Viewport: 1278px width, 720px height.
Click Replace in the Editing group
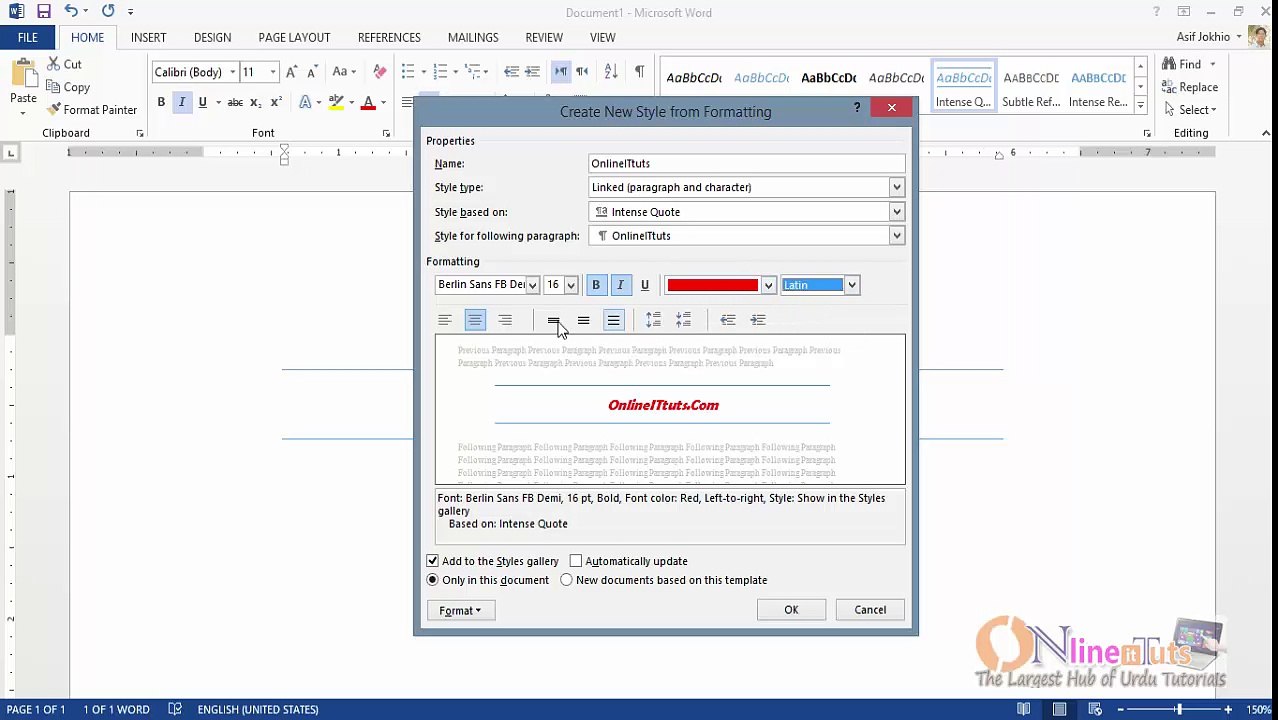point(1190,87)
